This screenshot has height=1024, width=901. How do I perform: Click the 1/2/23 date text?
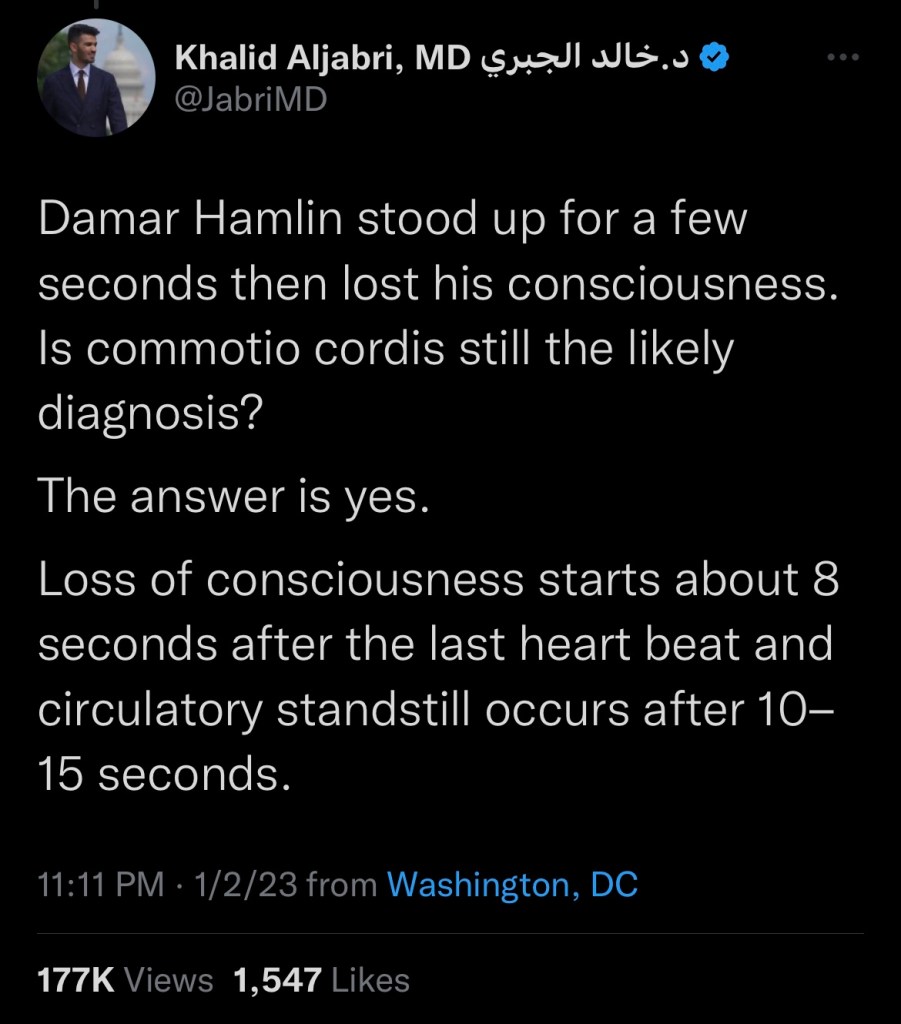tap(248, 884)
